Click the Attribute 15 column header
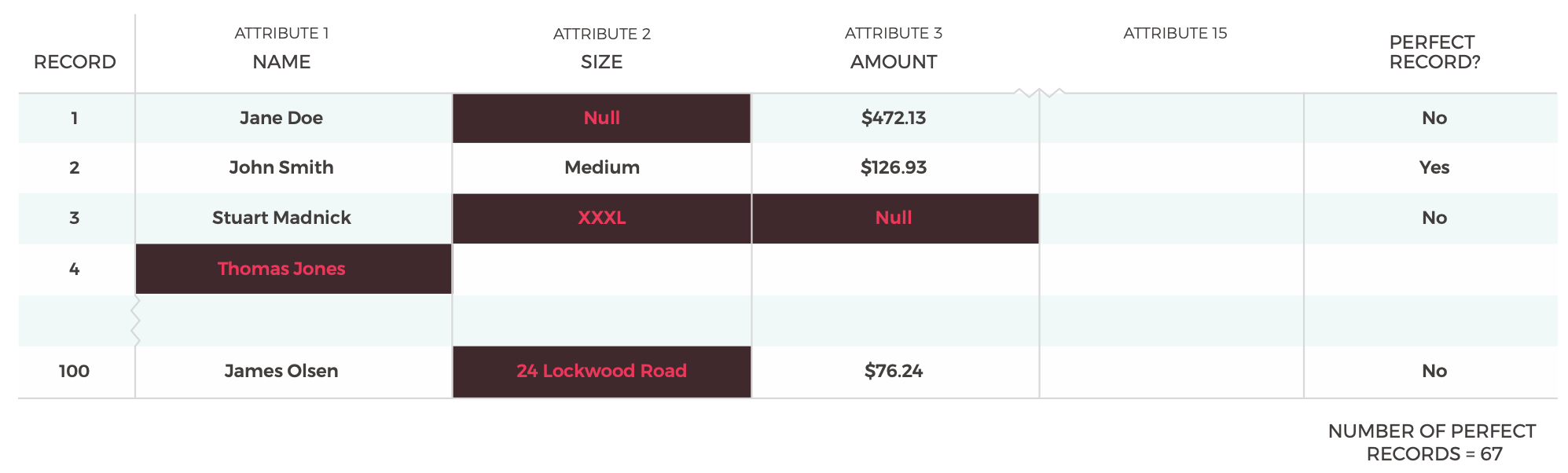The image size is (1568, 473). tap(1175, 33)
